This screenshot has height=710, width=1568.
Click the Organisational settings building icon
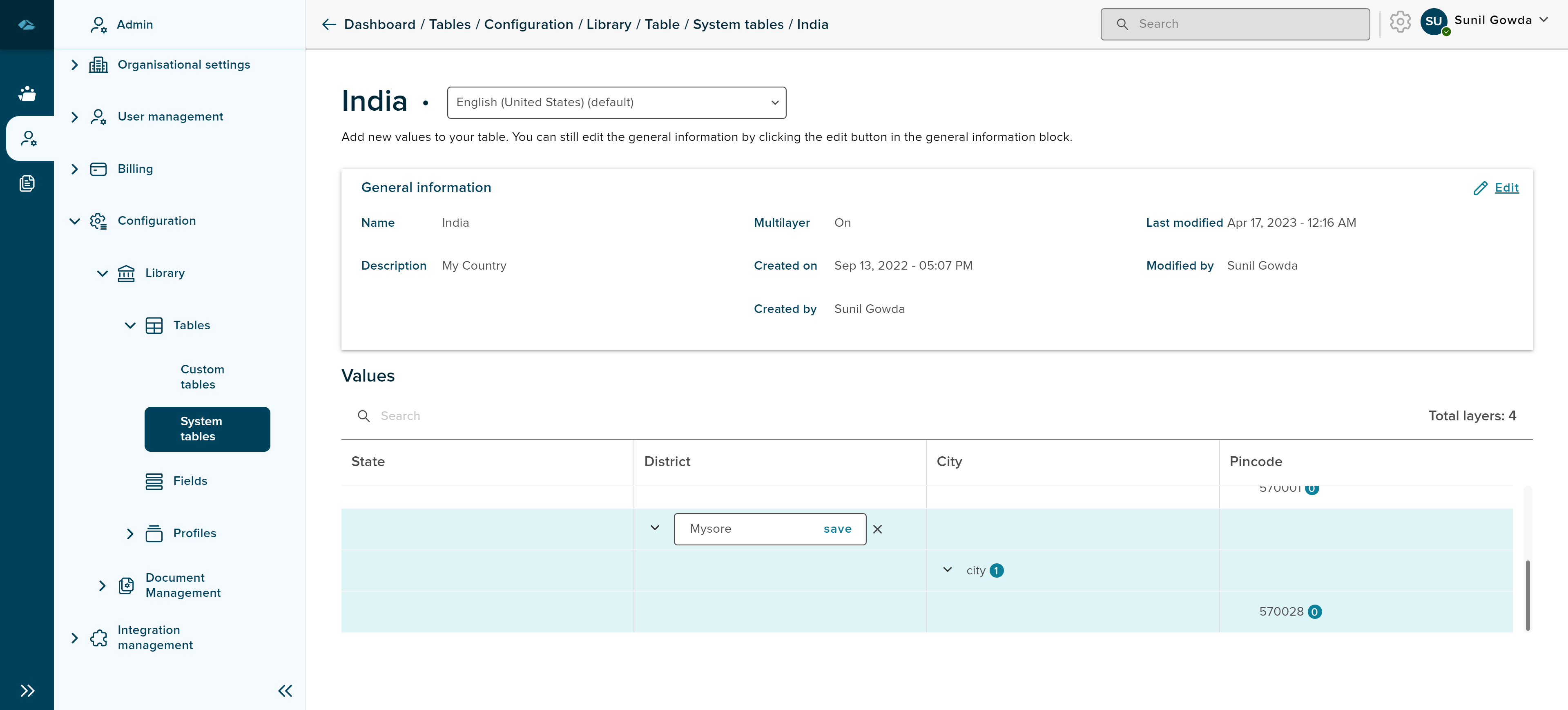click(98, 65)
